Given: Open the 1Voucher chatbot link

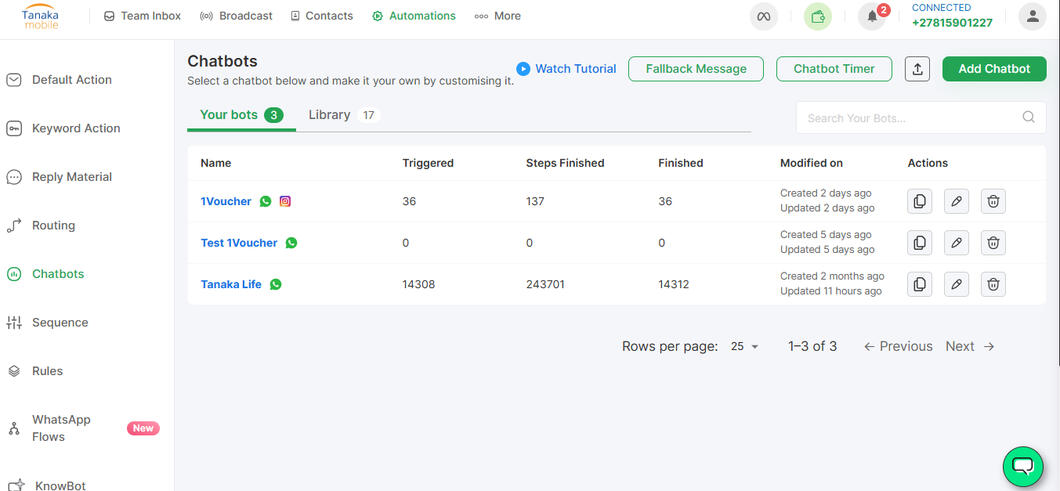Looking at the screenshot, I should click(226, 202).
